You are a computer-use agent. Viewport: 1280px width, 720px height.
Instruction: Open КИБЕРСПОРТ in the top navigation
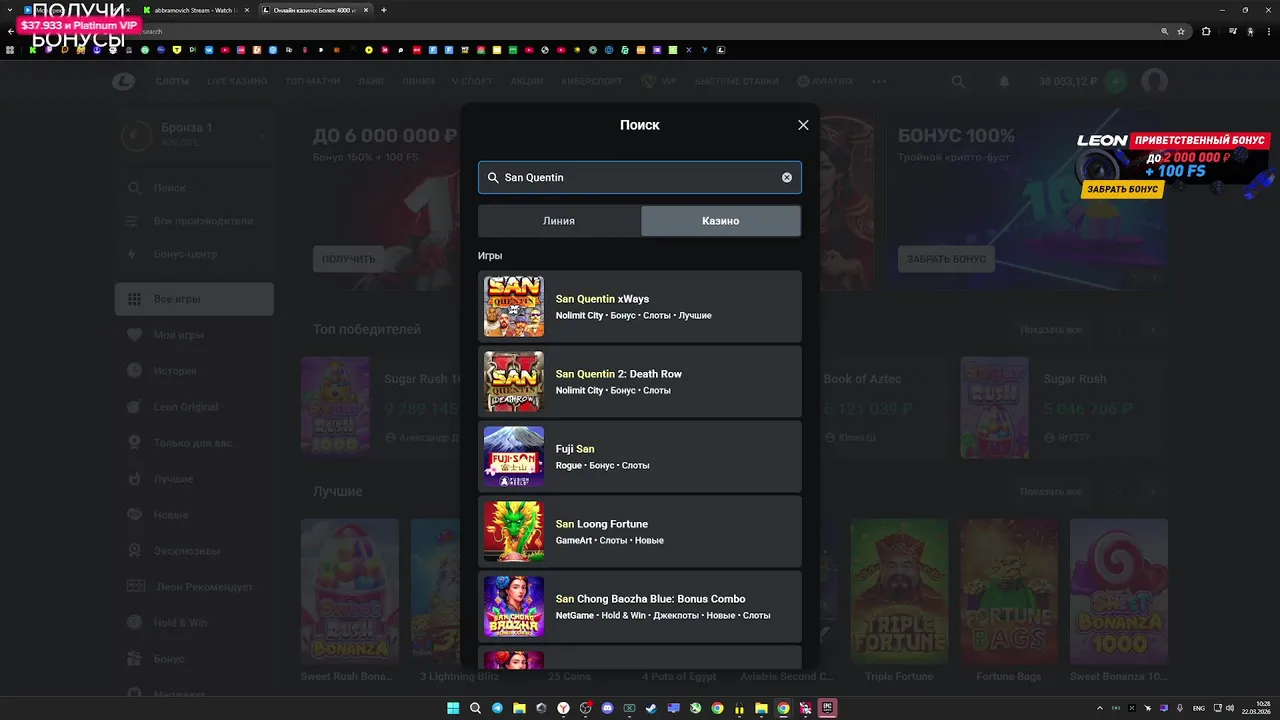592,82
